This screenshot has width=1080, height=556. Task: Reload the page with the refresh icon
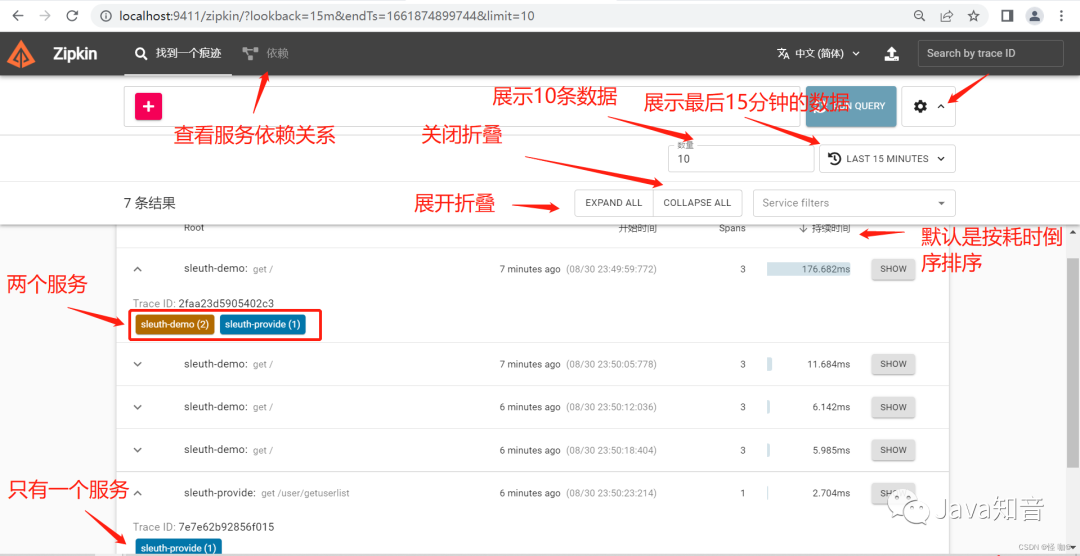tap(72, 16)
